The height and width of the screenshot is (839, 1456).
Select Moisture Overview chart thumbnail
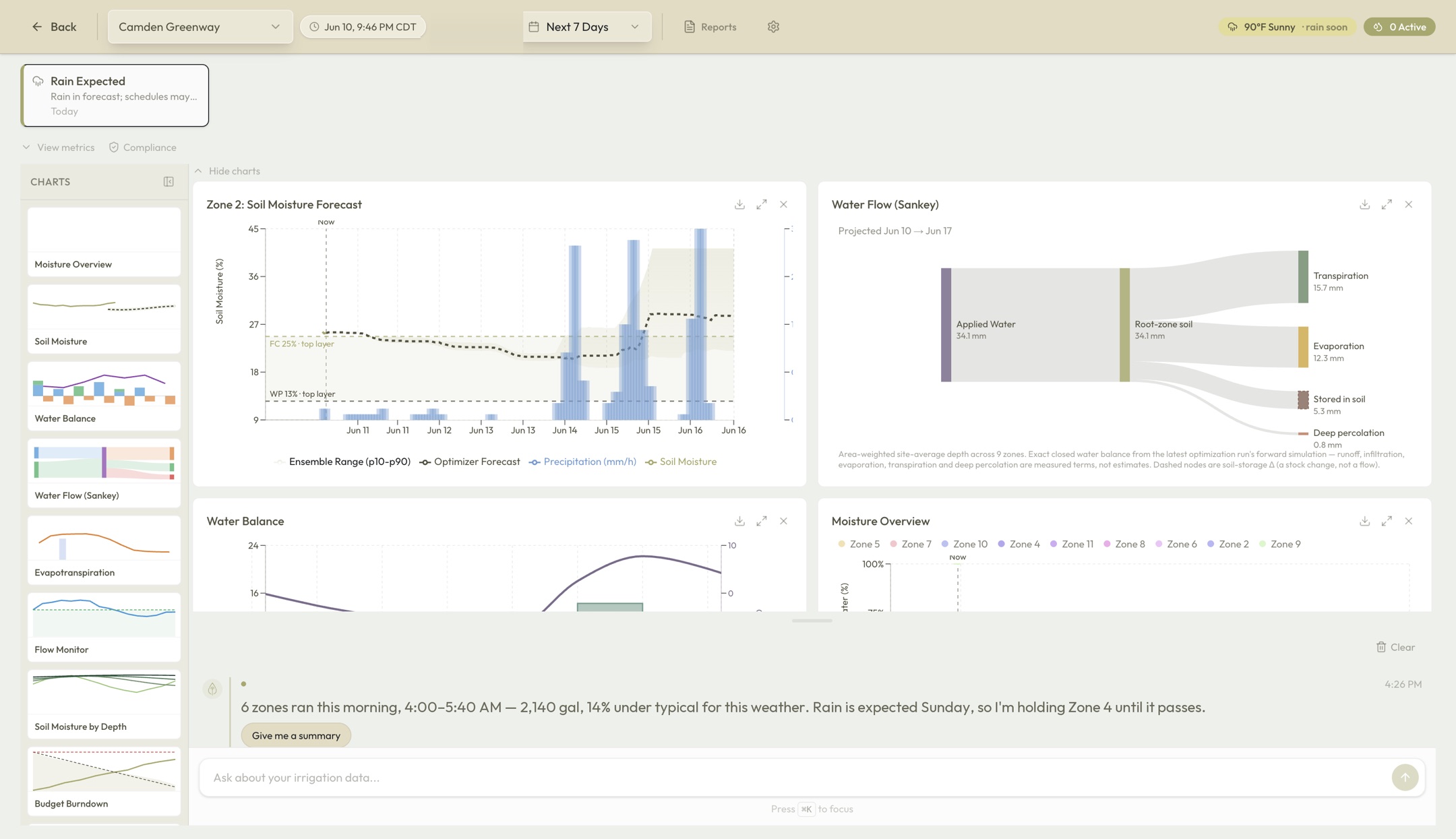104,242
